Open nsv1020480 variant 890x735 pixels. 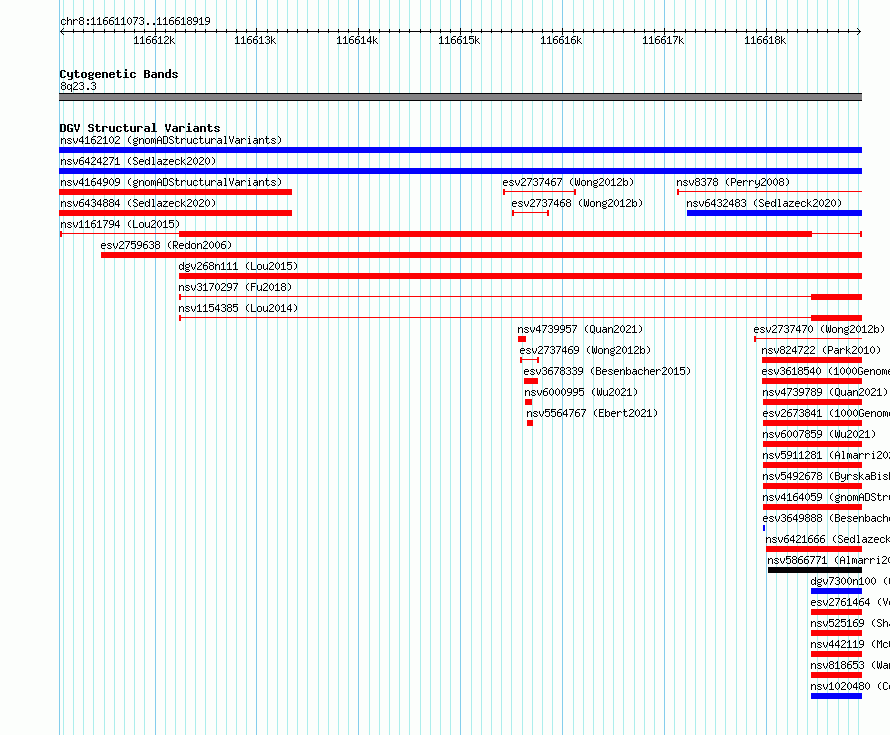(x=850, y=686)
